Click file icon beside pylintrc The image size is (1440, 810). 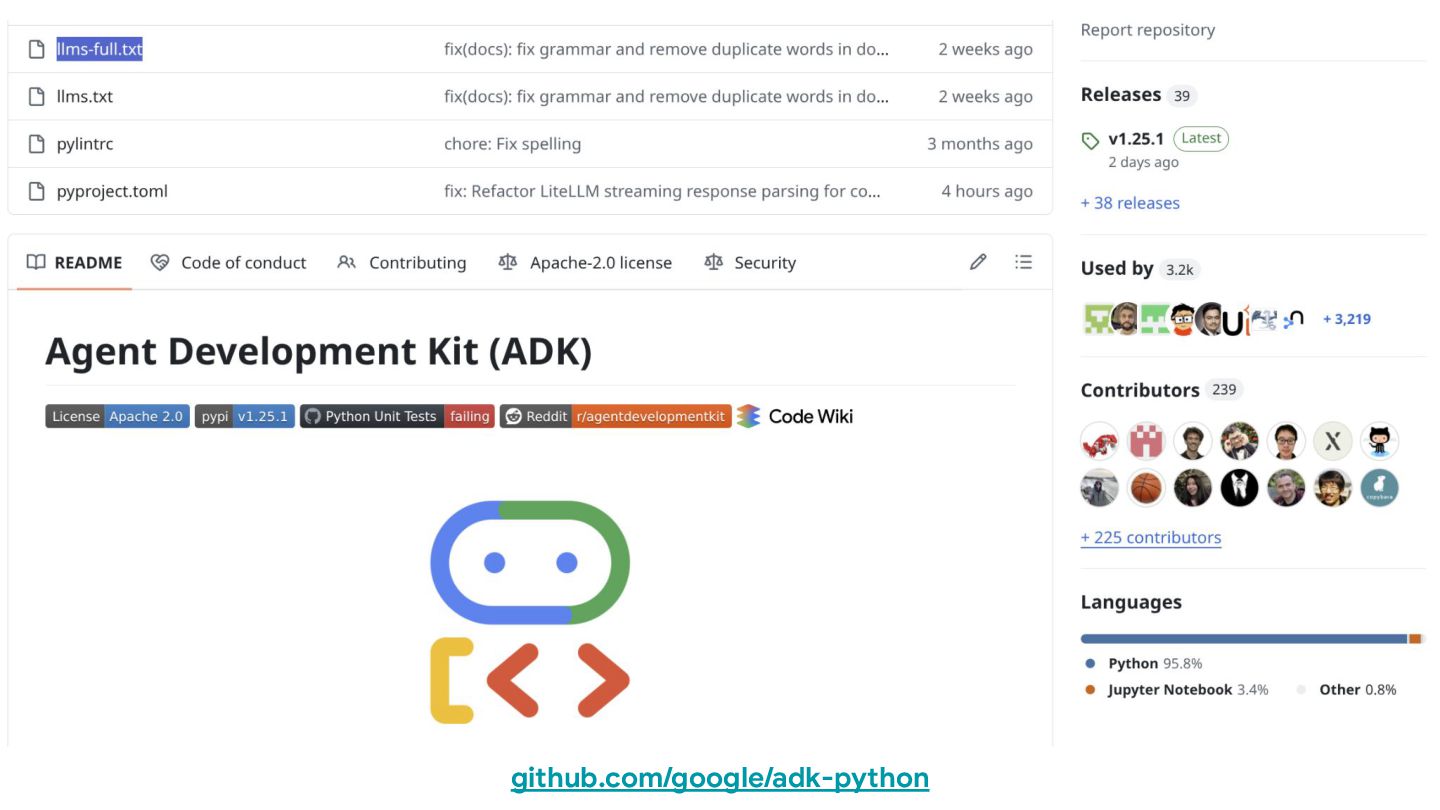37,144
